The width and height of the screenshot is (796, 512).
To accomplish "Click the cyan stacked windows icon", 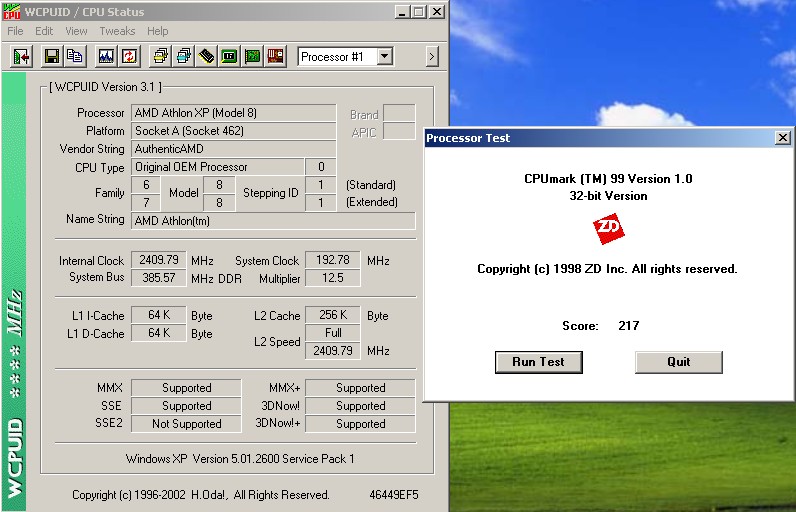I will 183,56.
